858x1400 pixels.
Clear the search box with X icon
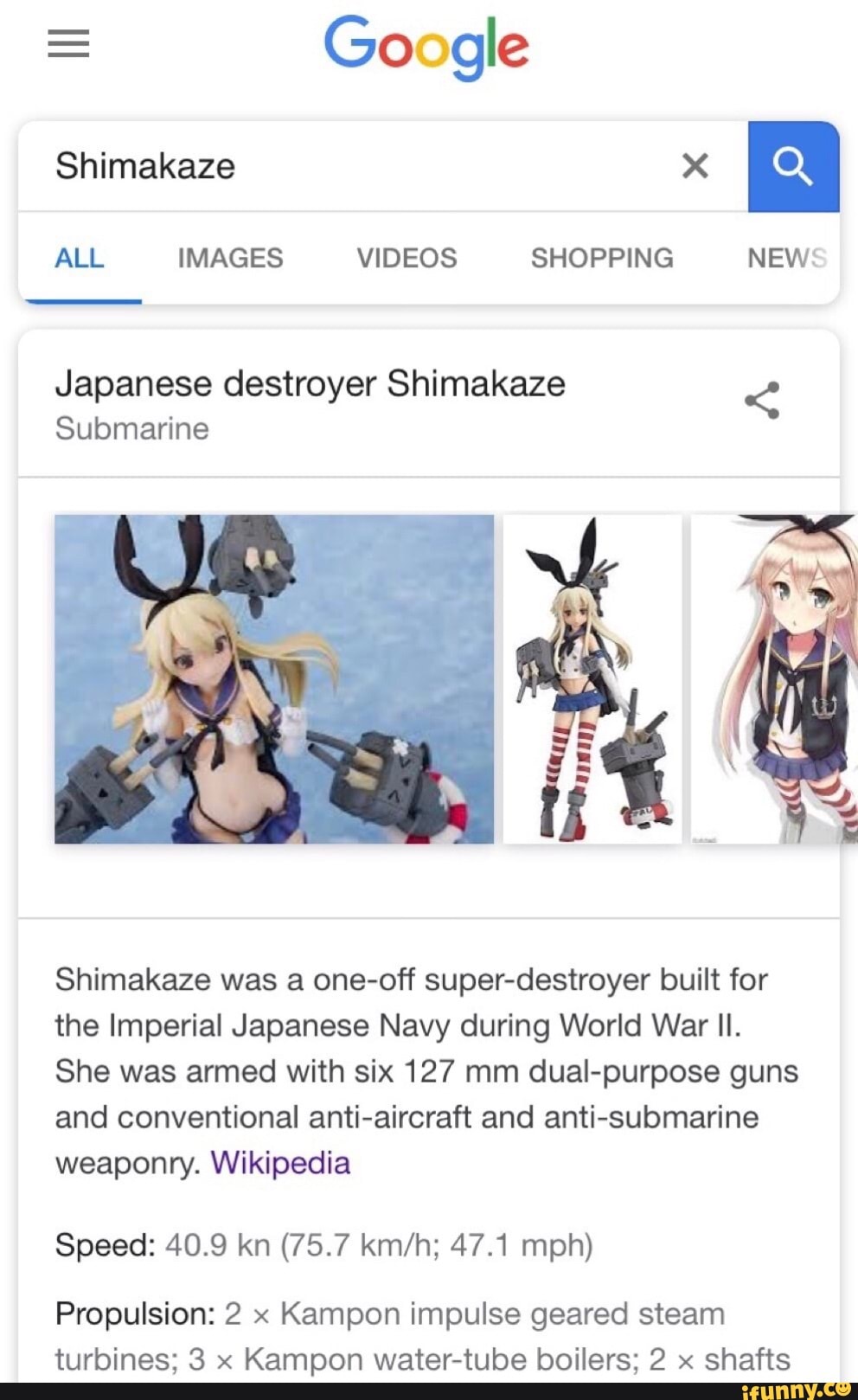pyautogui.click(x=695, y=165)
